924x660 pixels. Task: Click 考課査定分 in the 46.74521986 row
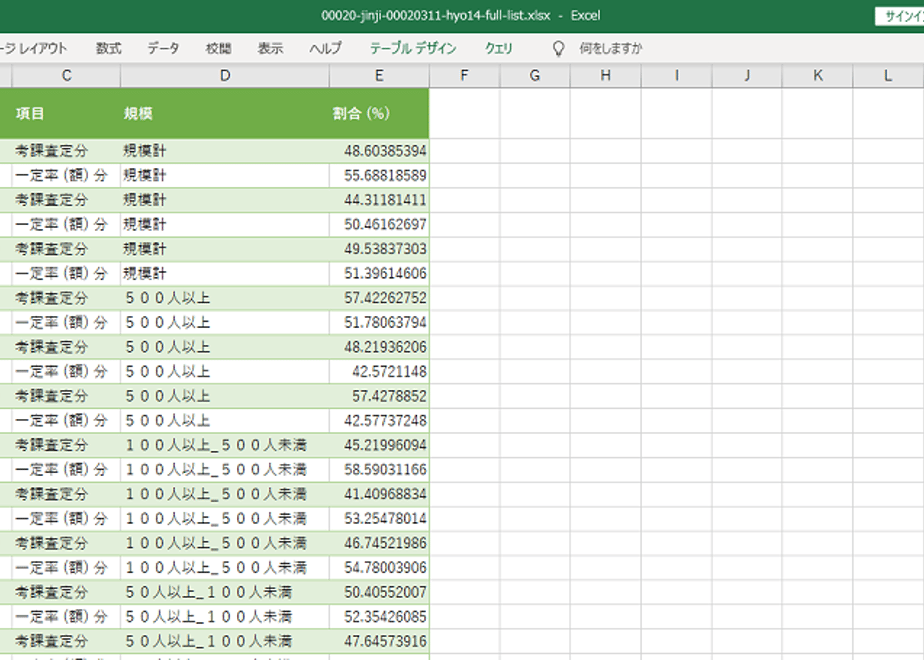pos(51,543)
